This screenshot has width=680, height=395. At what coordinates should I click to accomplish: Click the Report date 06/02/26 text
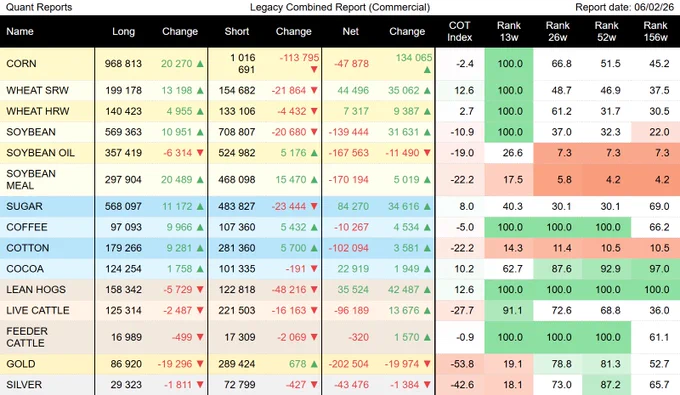[x=624, y=7]
